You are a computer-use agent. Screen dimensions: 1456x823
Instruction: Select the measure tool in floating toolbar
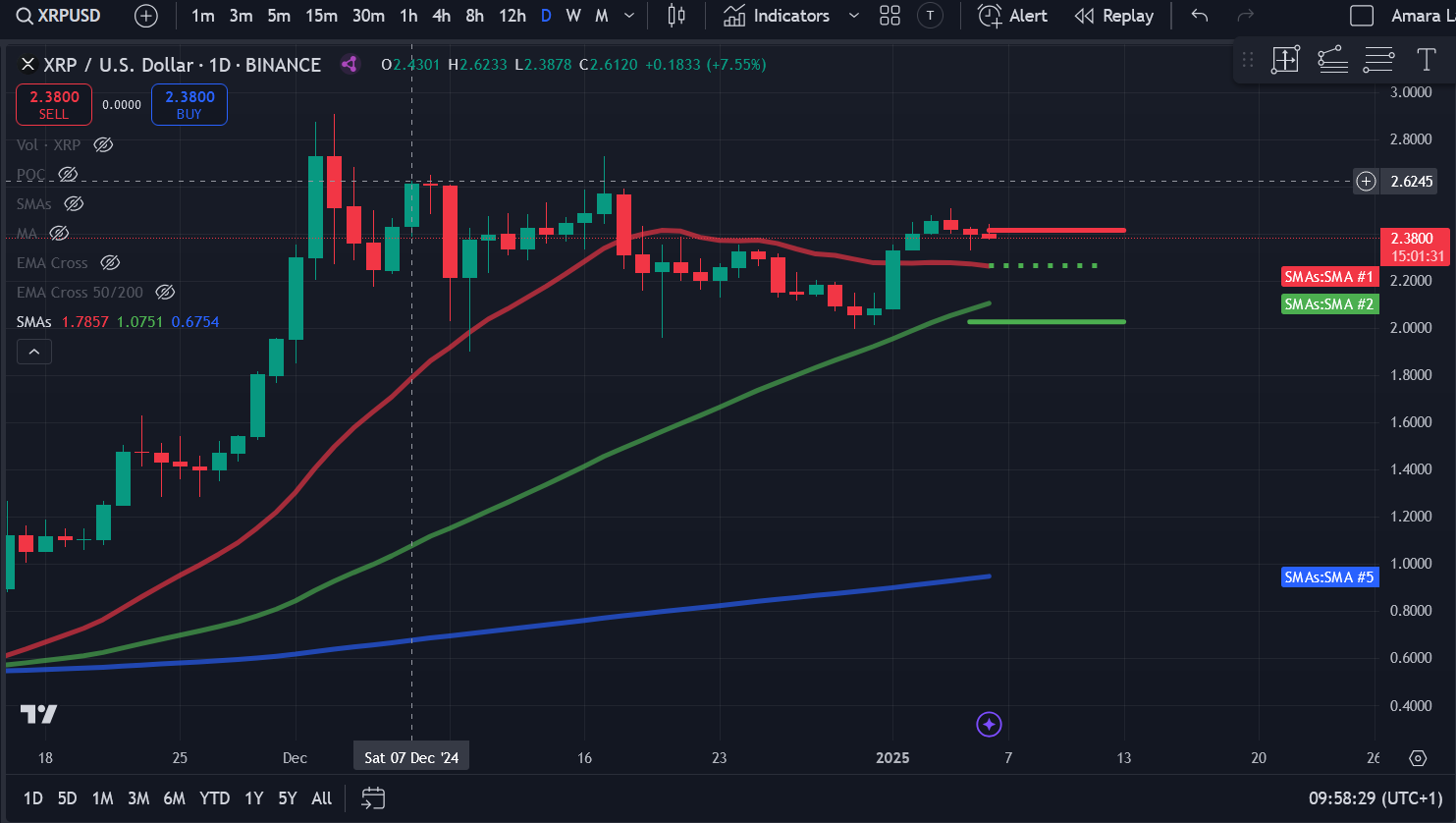tap(1285, 60)
